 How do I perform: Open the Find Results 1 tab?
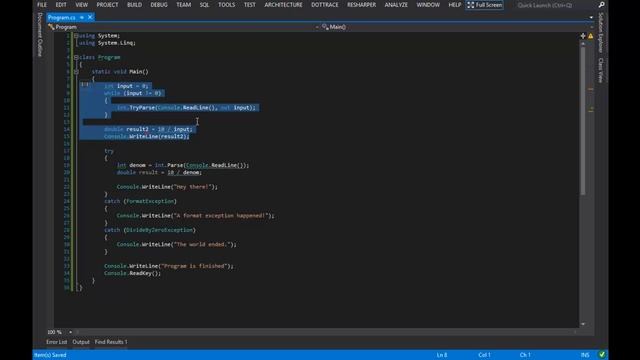click(x=111, y=342)
